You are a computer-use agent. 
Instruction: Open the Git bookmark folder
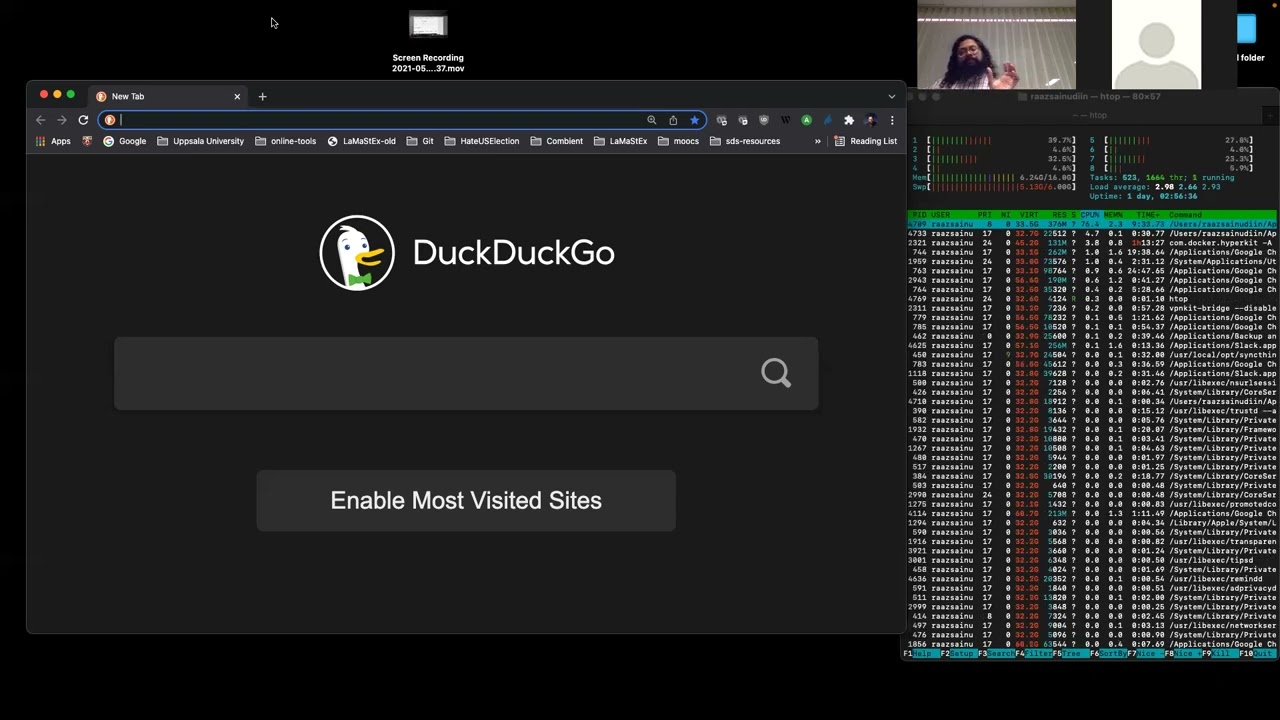tap(420, 141)
